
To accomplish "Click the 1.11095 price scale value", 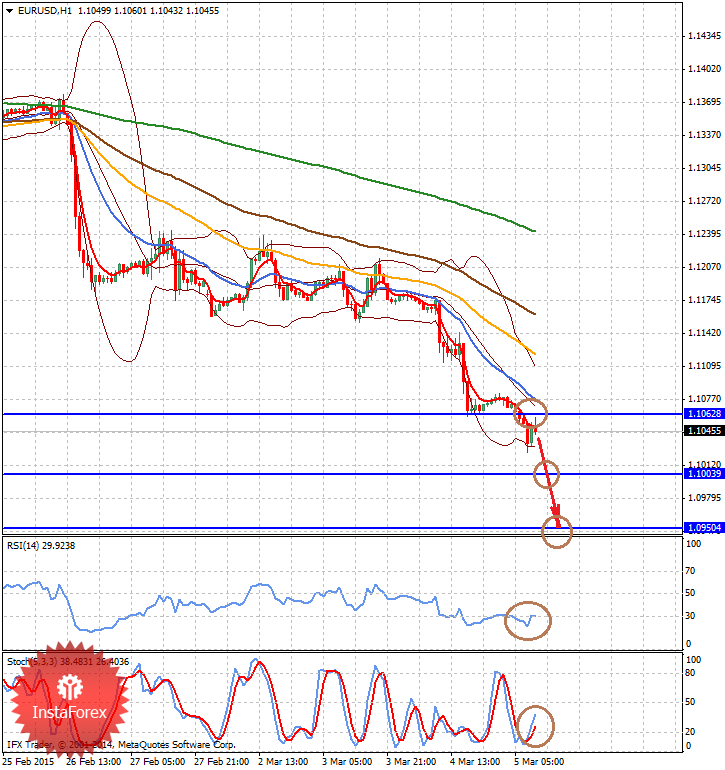I will (704, 366).
